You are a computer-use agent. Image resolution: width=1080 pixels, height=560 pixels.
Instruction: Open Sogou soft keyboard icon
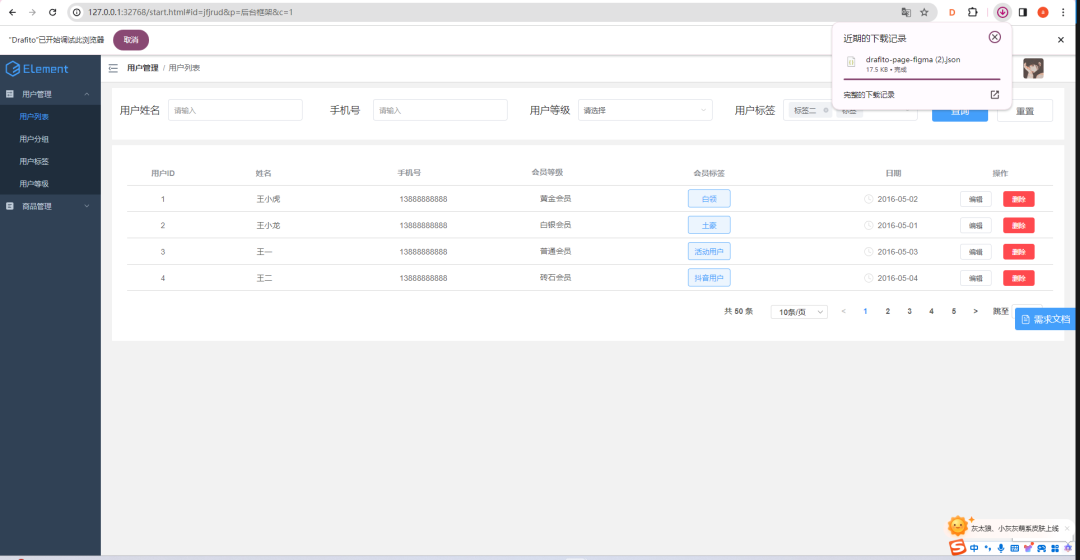pyautogui.click(x=1015, y=548)
